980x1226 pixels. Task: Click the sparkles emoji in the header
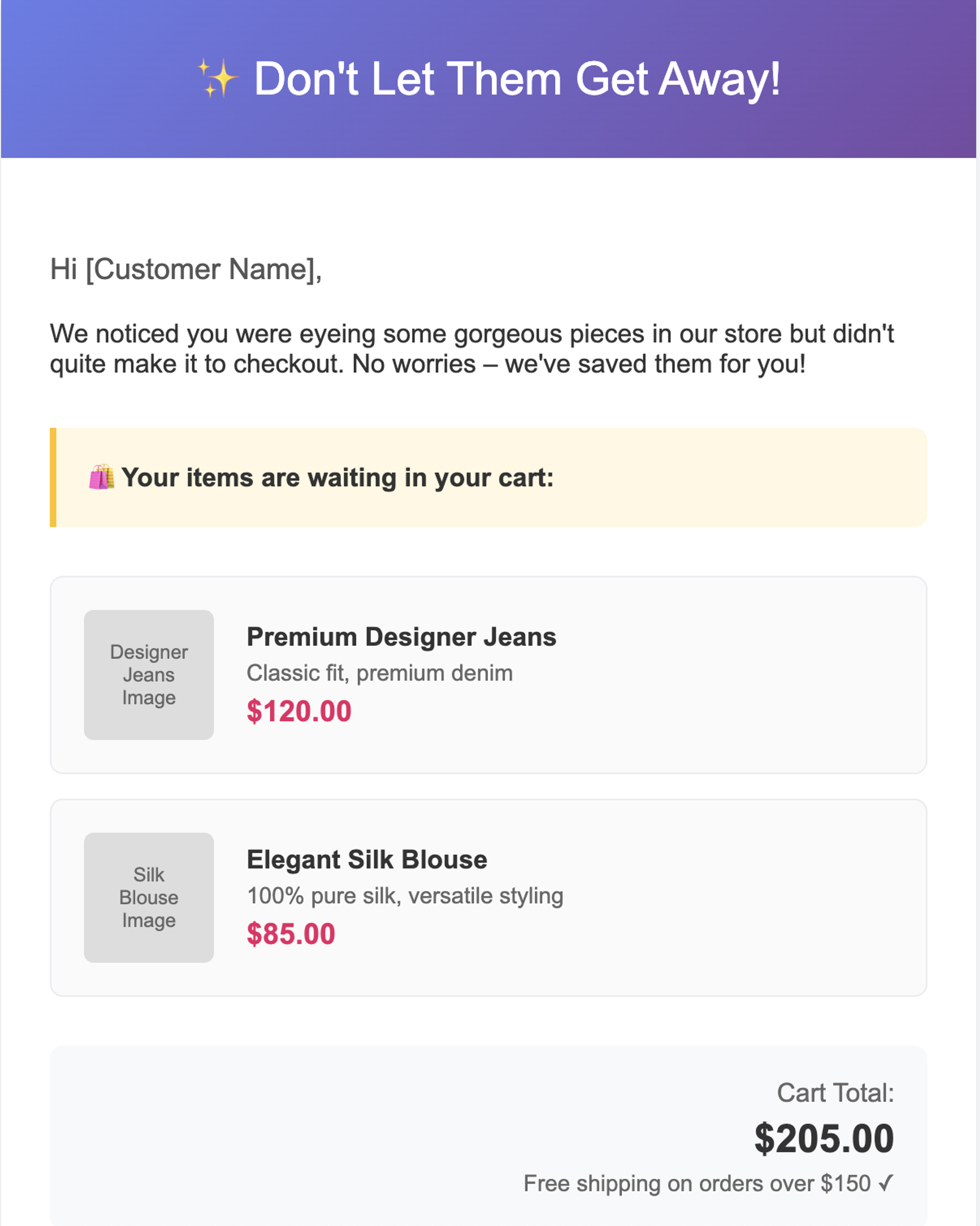[x=216, y=78]
